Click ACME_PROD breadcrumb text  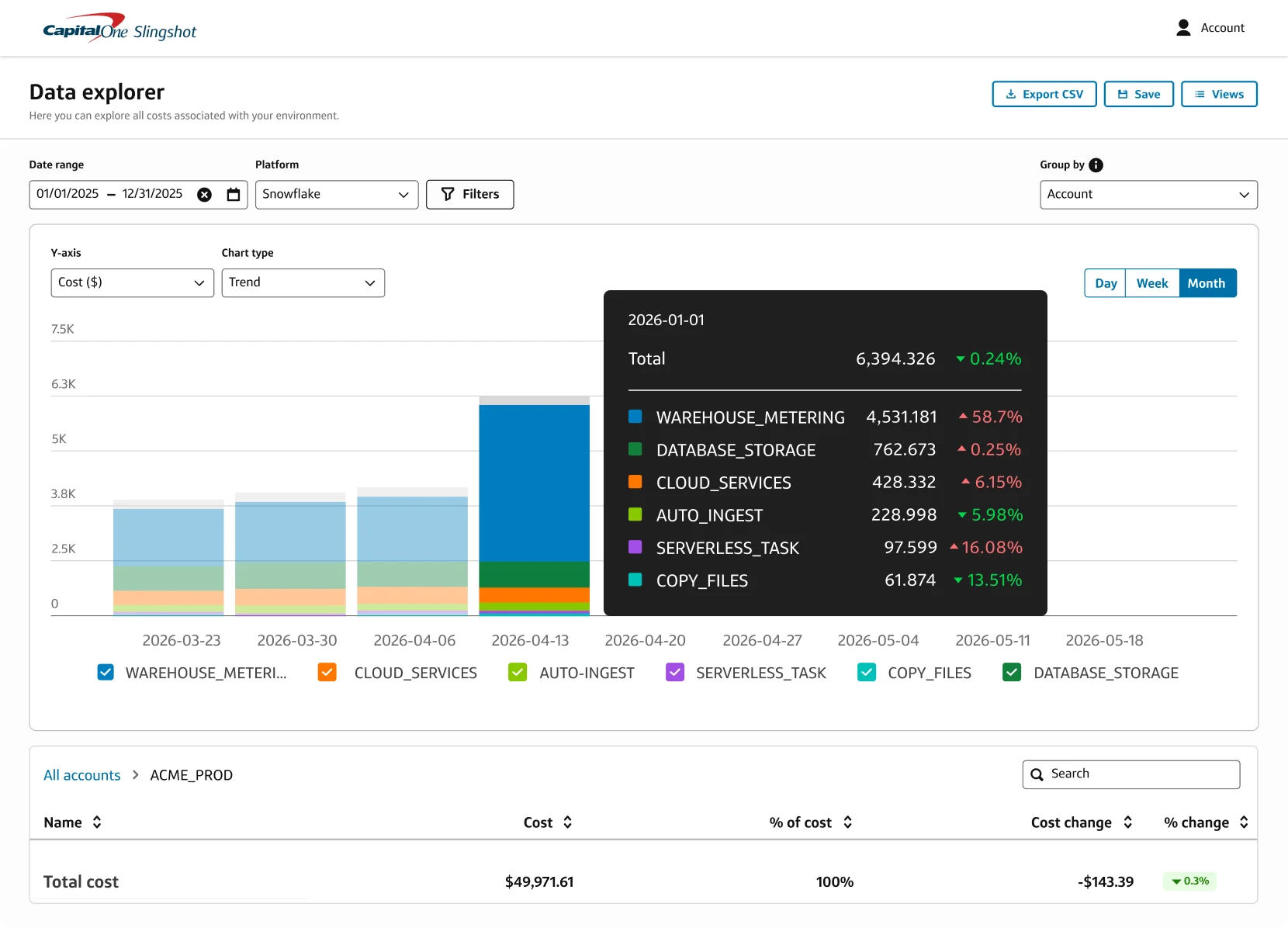pyautogui.click(x=192, y=775)
